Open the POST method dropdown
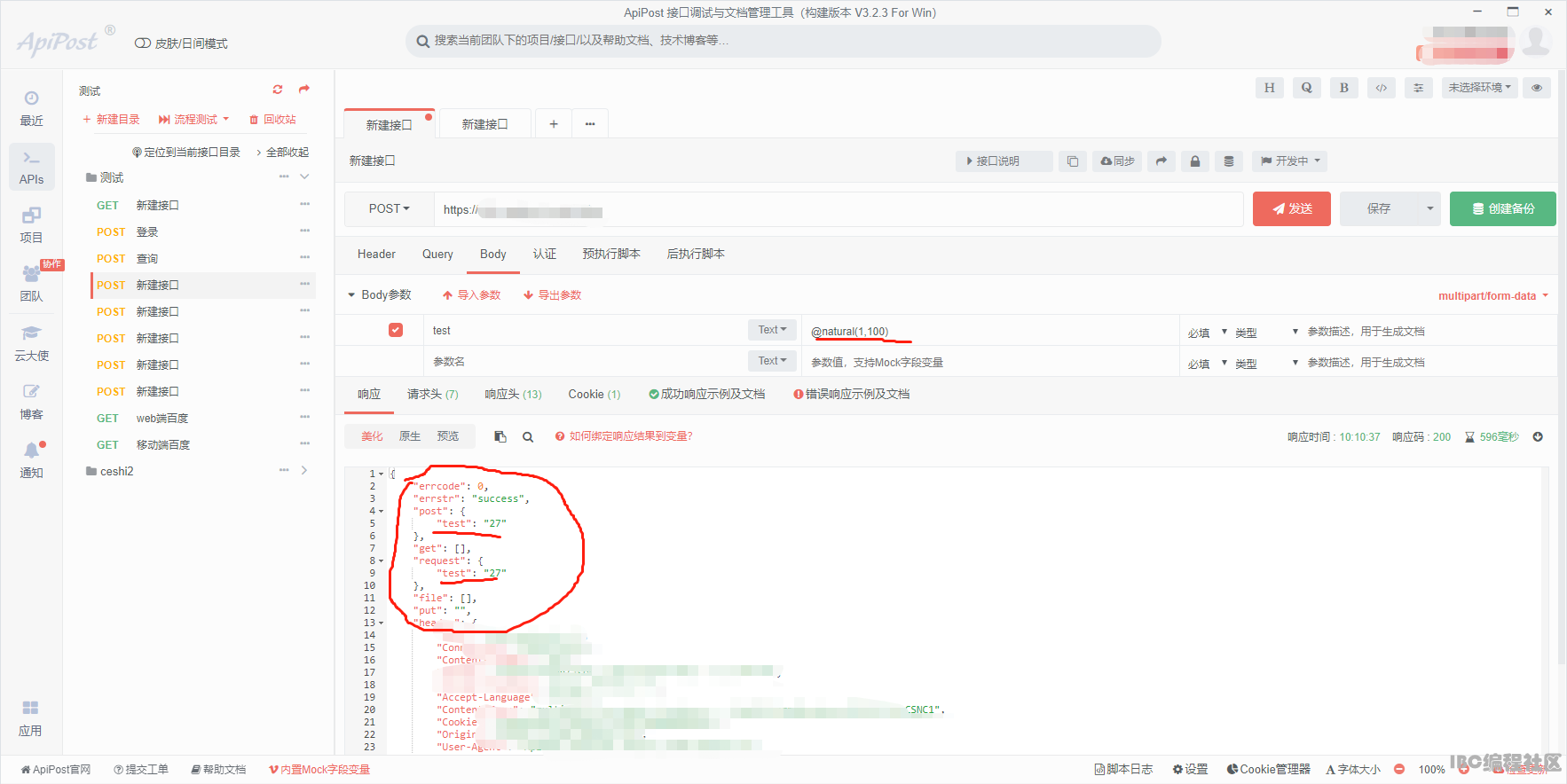The height and width of the screenshot is (784, 1567). (x=390, y=209)
